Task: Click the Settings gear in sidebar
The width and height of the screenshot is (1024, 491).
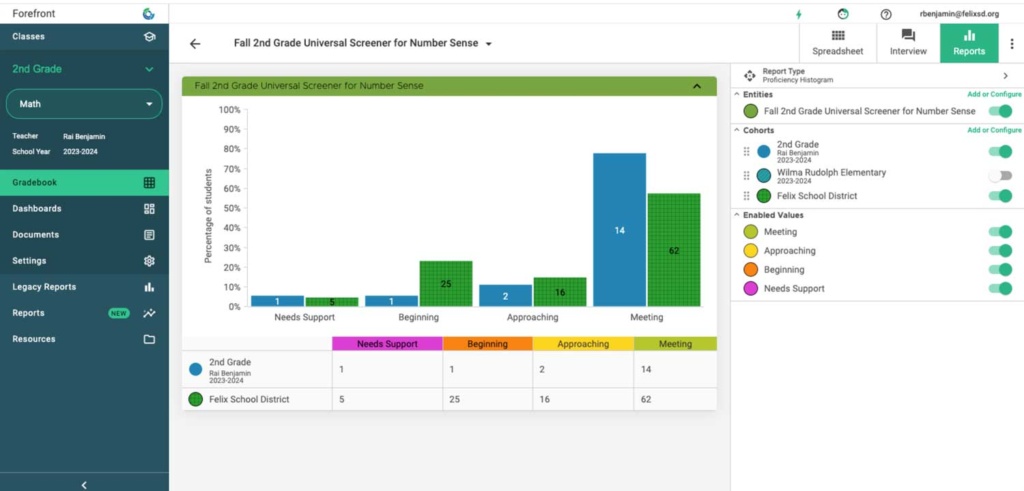Action: tap(149, 261)
